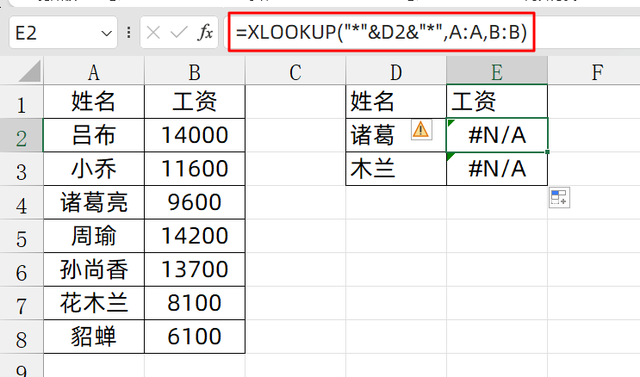The image size is (640, 377).
Task: Expand the Name Box dropdown arrow
Action: (x=107, y=33)
